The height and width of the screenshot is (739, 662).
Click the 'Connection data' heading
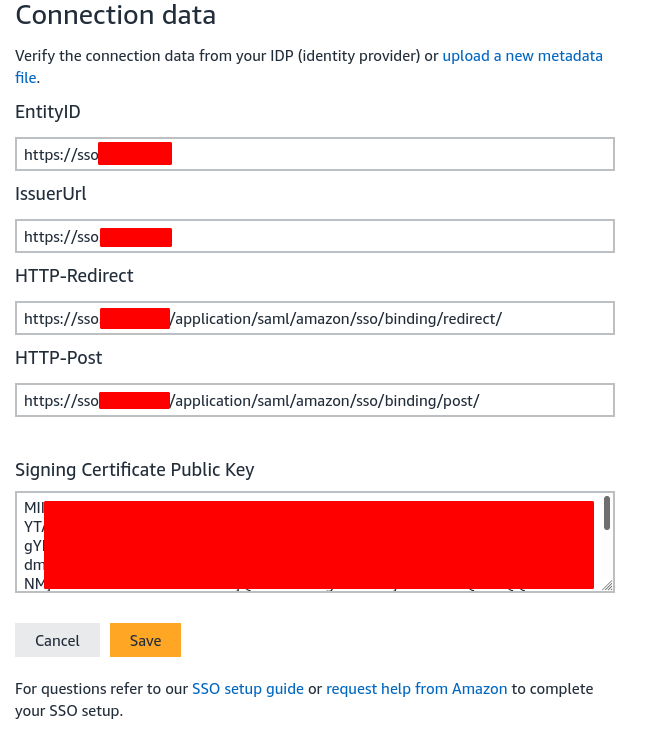pos(116,16)
